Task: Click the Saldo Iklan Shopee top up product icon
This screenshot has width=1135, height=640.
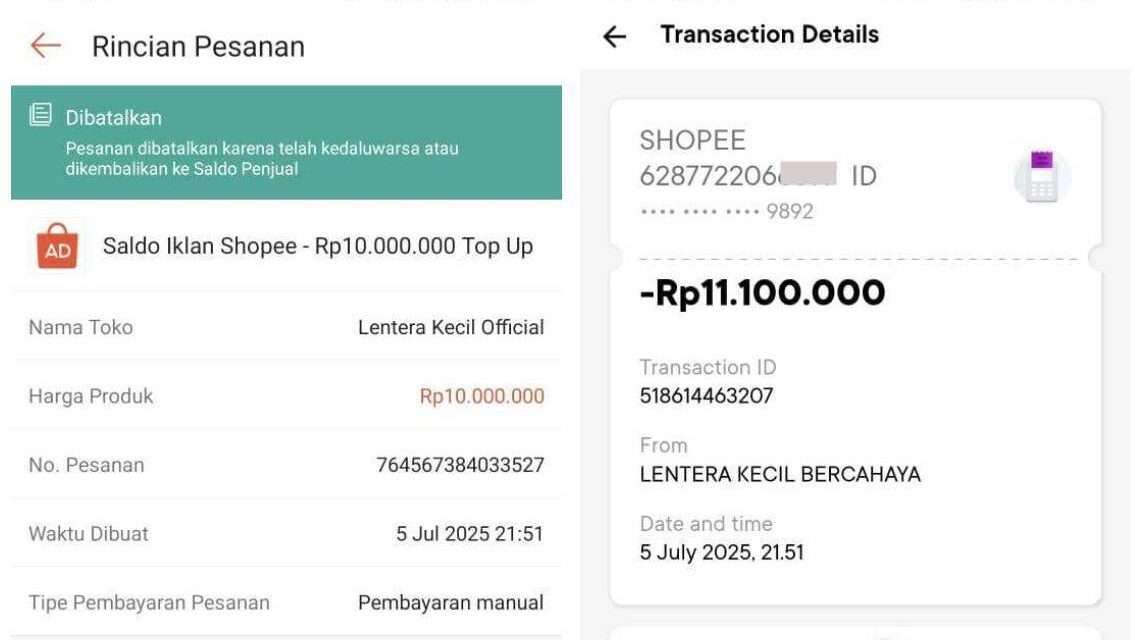Action: tap(56, 245)
